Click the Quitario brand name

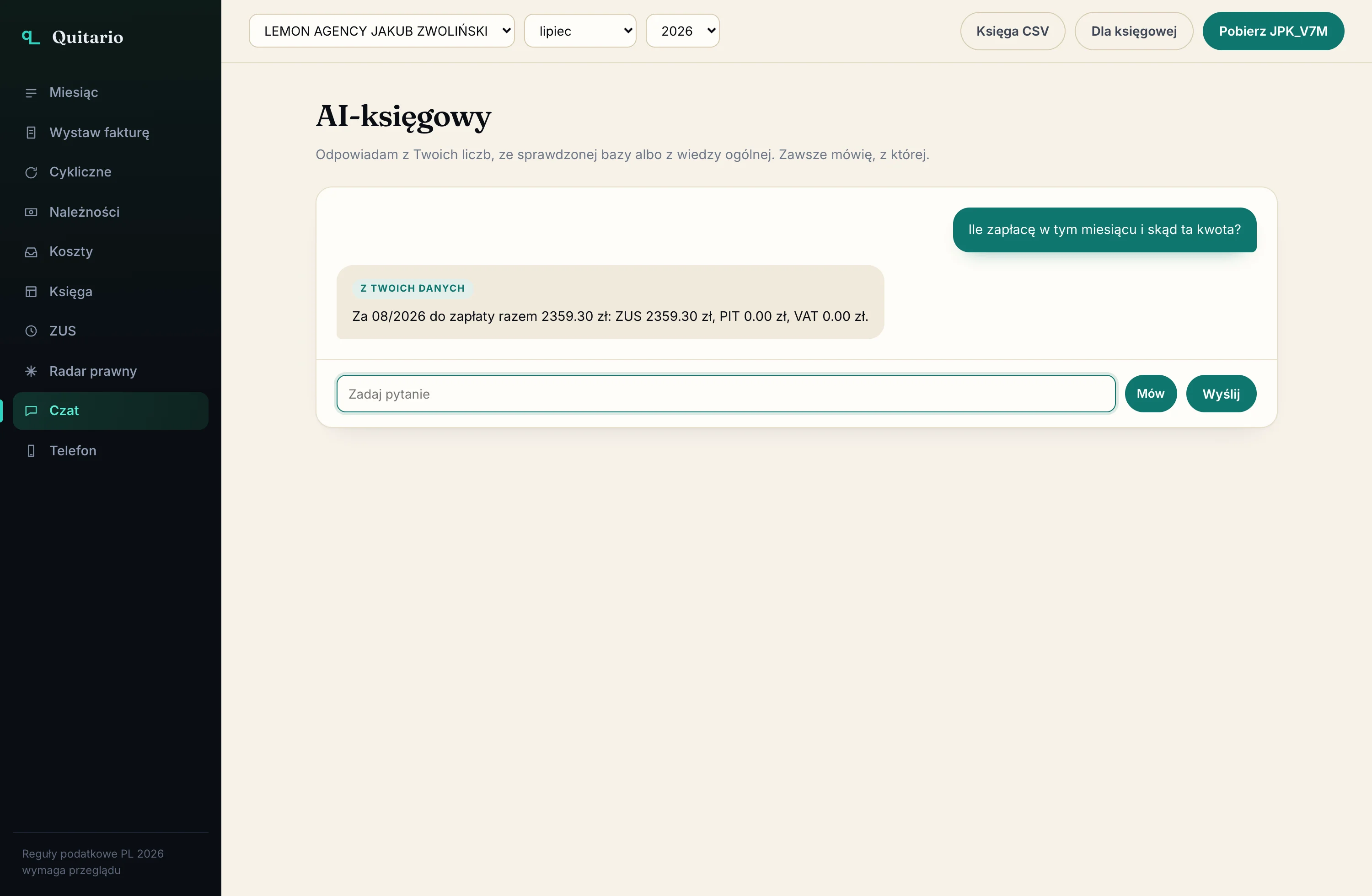tap(88, 37)
